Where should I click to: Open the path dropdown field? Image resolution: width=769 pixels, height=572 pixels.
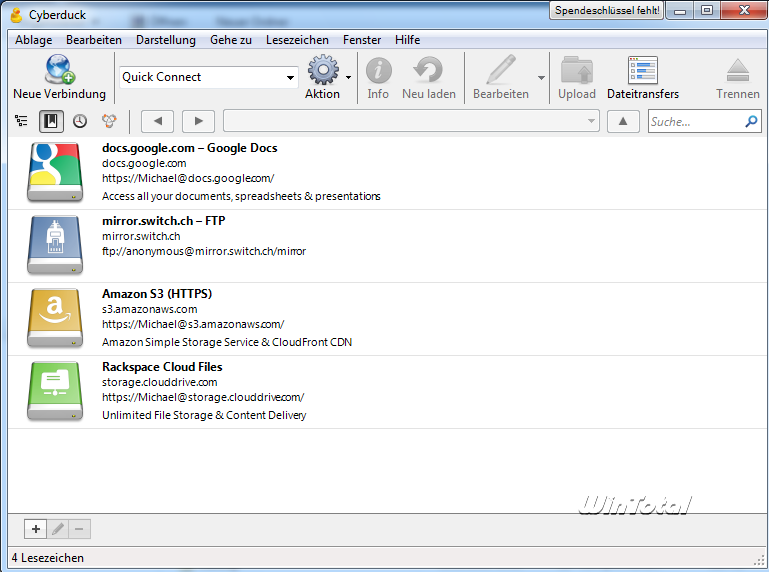[411, 121]
